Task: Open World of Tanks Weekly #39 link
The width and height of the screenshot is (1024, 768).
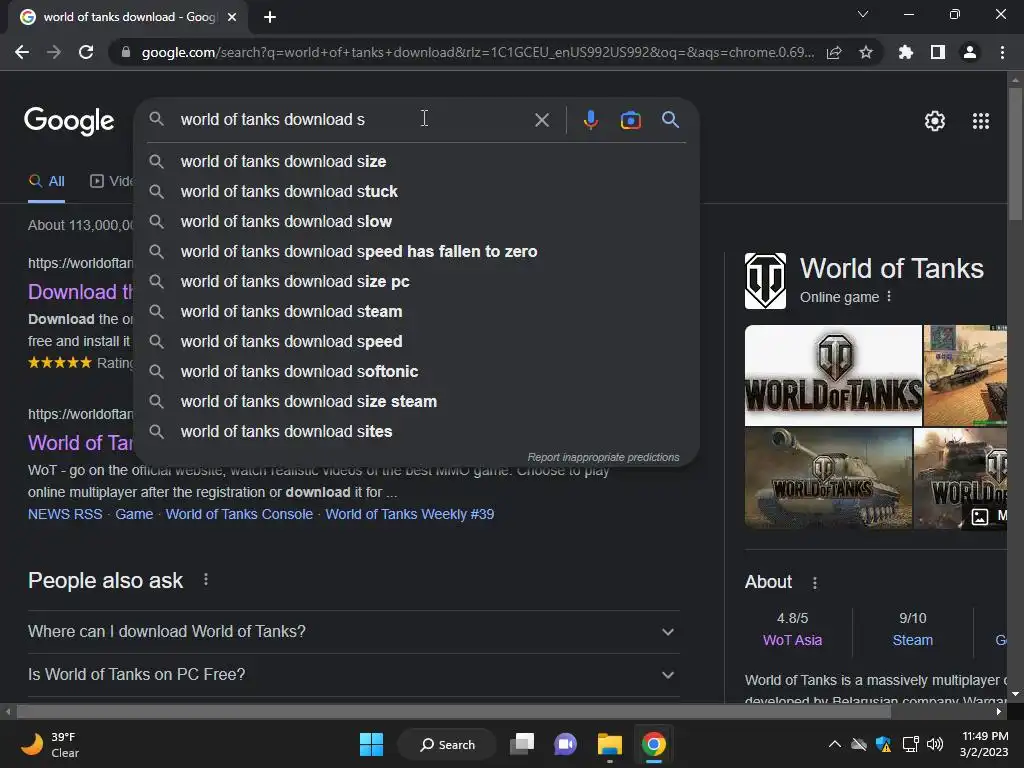Action: [x=409, y=514]
